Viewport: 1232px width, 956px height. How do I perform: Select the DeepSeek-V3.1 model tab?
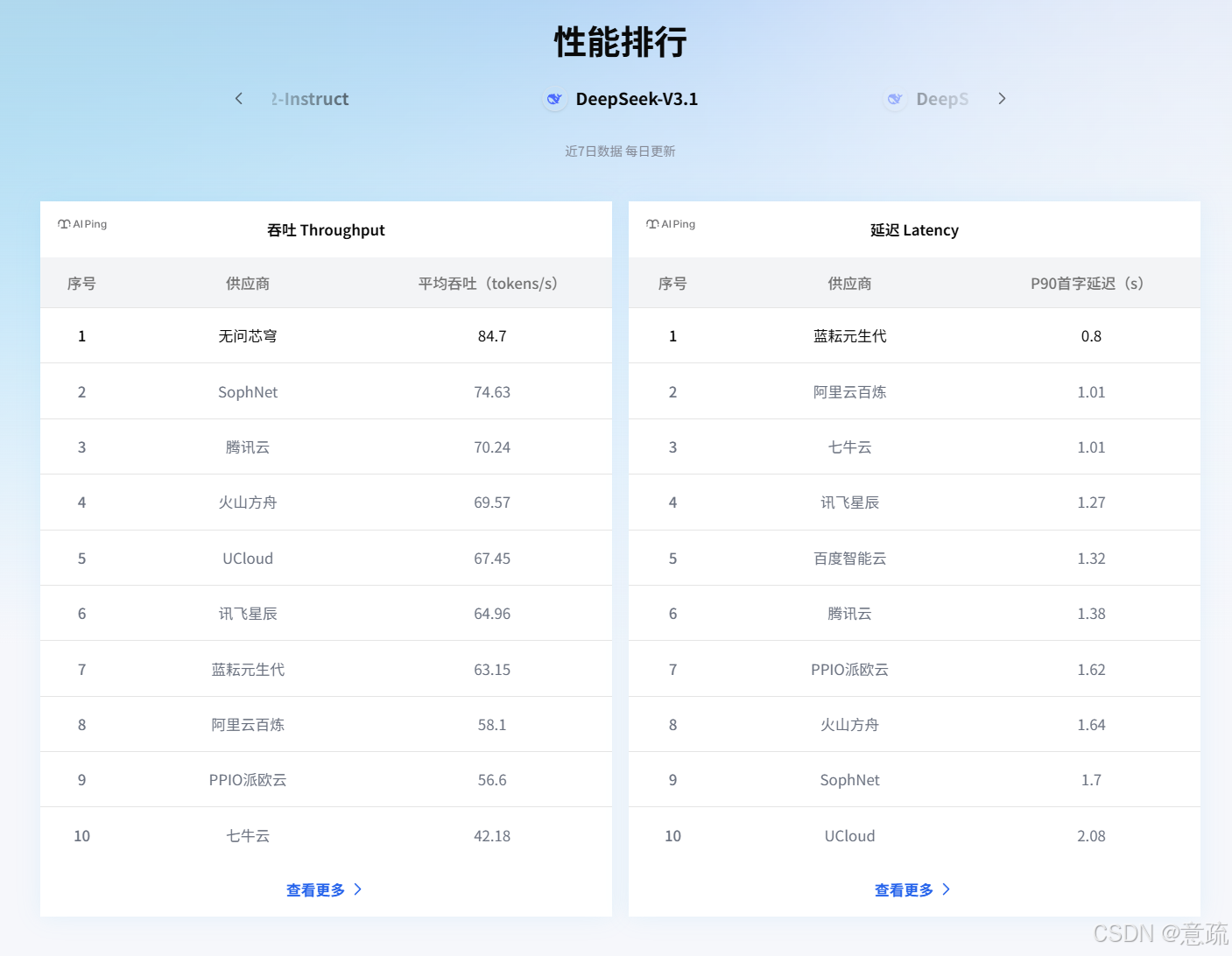click(621, 99)
